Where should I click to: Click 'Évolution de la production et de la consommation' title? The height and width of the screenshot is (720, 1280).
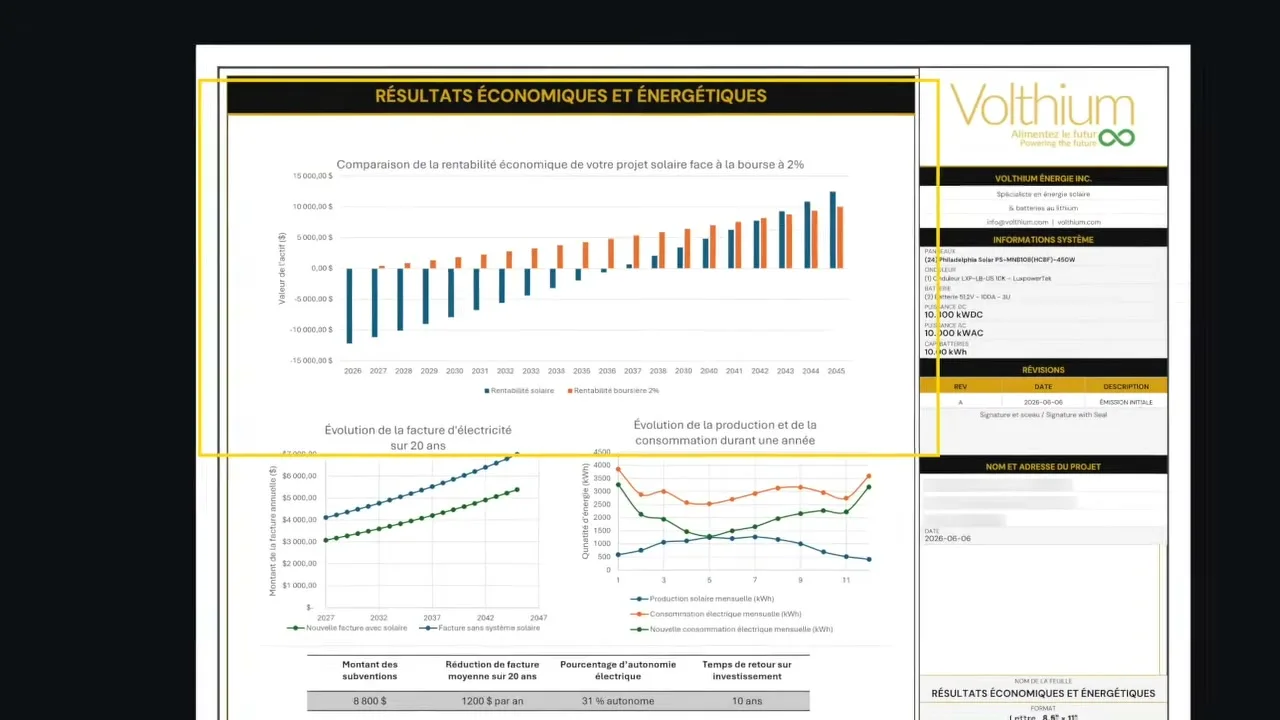pyautogui.click(x=725, y=432)
